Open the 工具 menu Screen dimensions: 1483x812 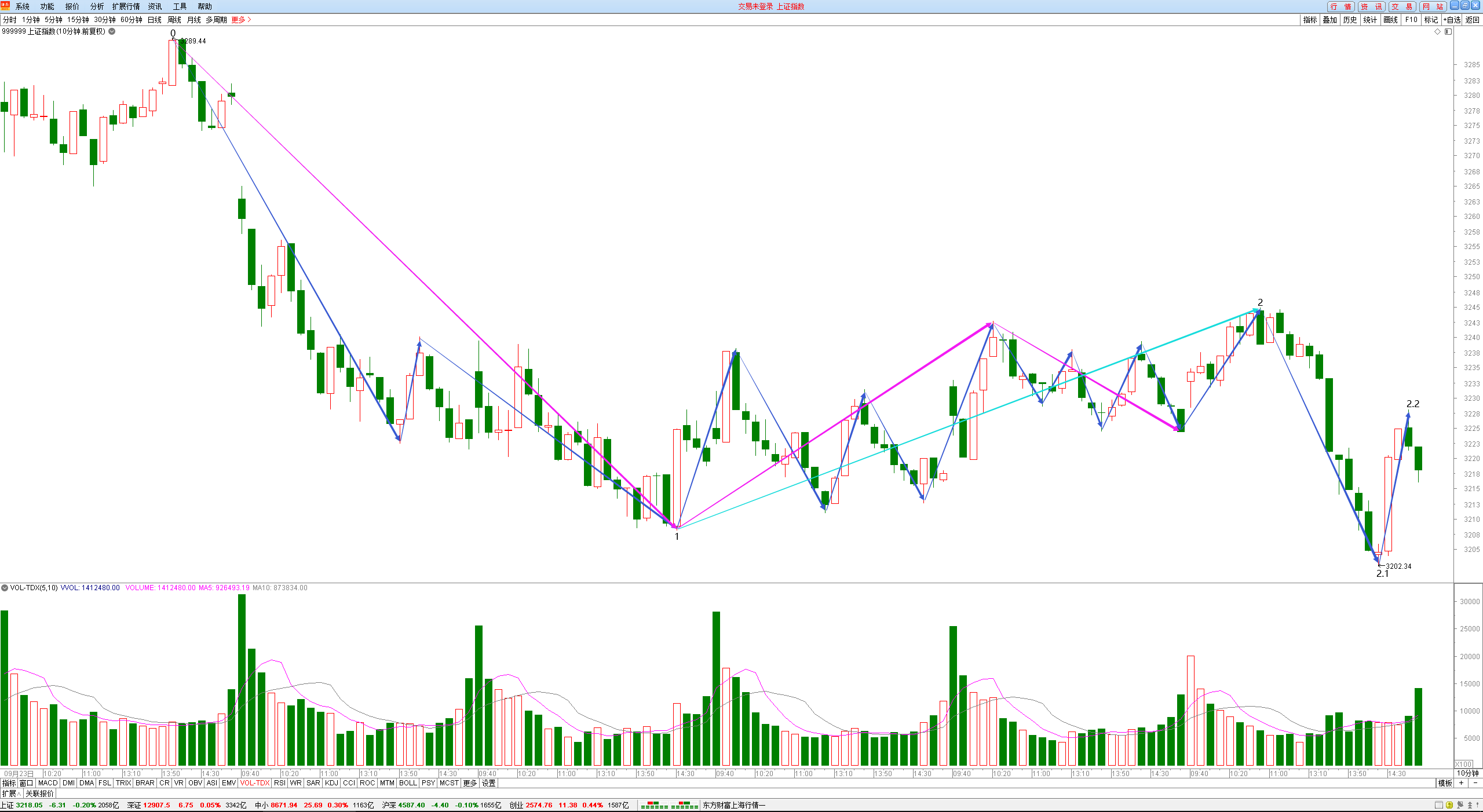pos(180,6)
